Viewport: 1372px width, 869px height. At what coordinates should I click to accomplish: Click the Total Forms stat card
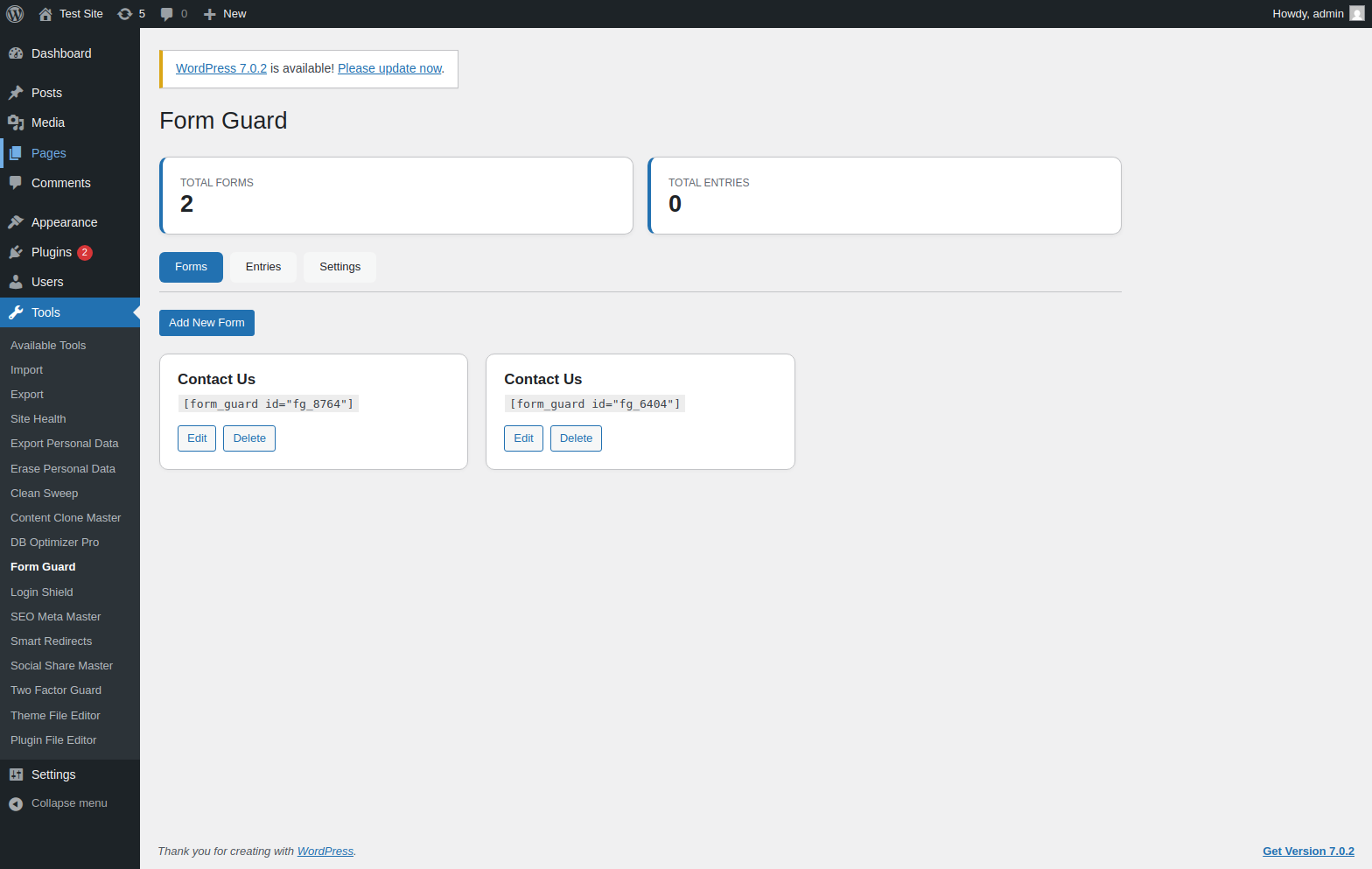(x=396, y=196)
